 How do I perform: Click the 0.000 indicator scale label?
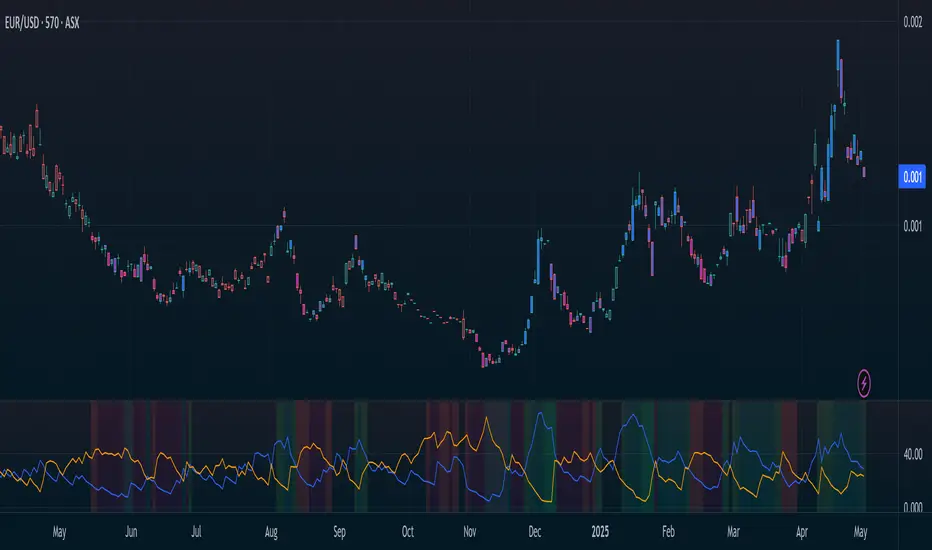pos(913,507)
